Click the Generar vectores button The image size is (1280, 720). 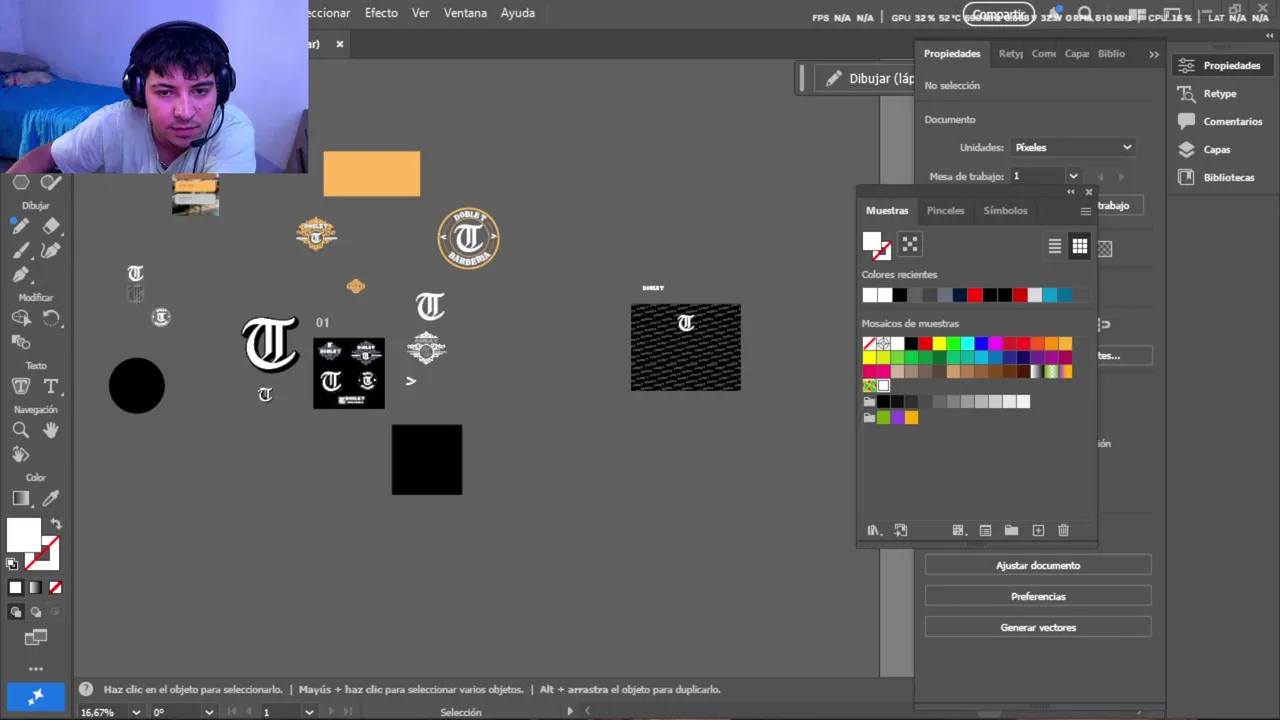coord(1038,627)
